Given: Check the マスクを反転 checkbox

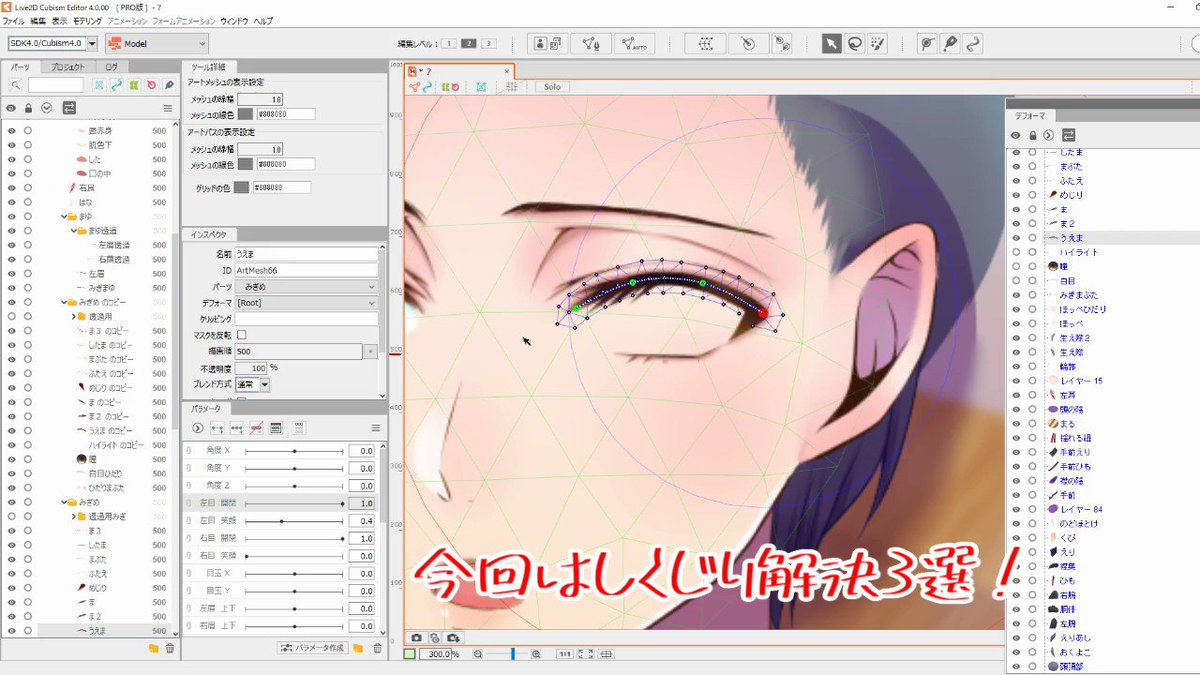Looking at the screenshot, I should tap(241, 334).
